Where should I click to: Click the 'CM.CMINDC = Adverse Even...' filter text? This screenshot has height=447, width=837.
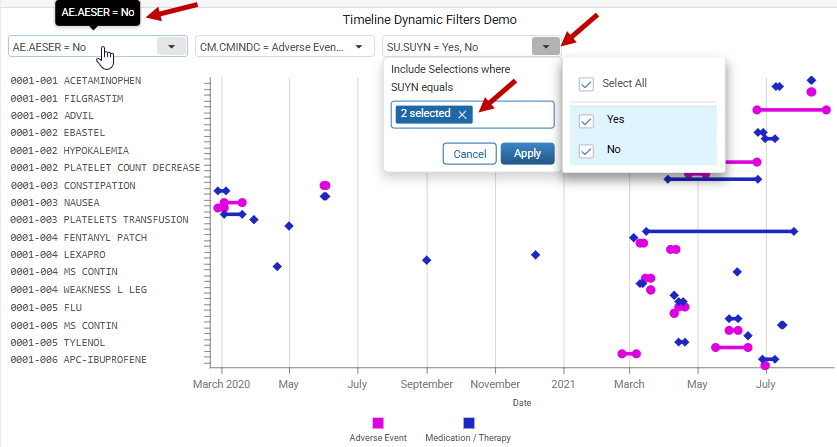click(272, 47)
